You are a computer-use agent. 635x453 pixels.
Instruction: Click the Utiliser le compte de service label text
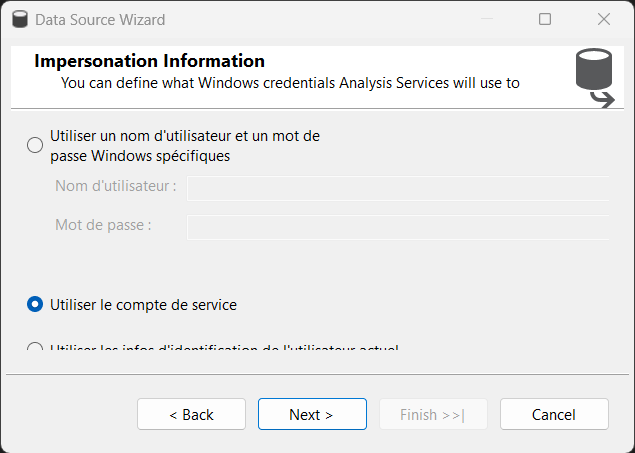coord(143,305)
